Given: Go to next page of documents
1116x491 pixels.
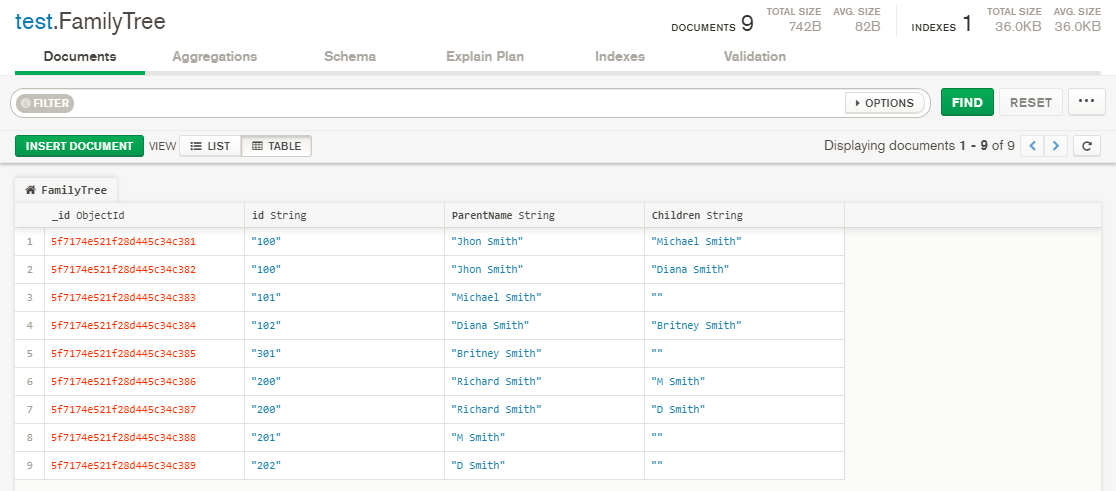Looking at the screenshot, I should [x=1056, y=146].
